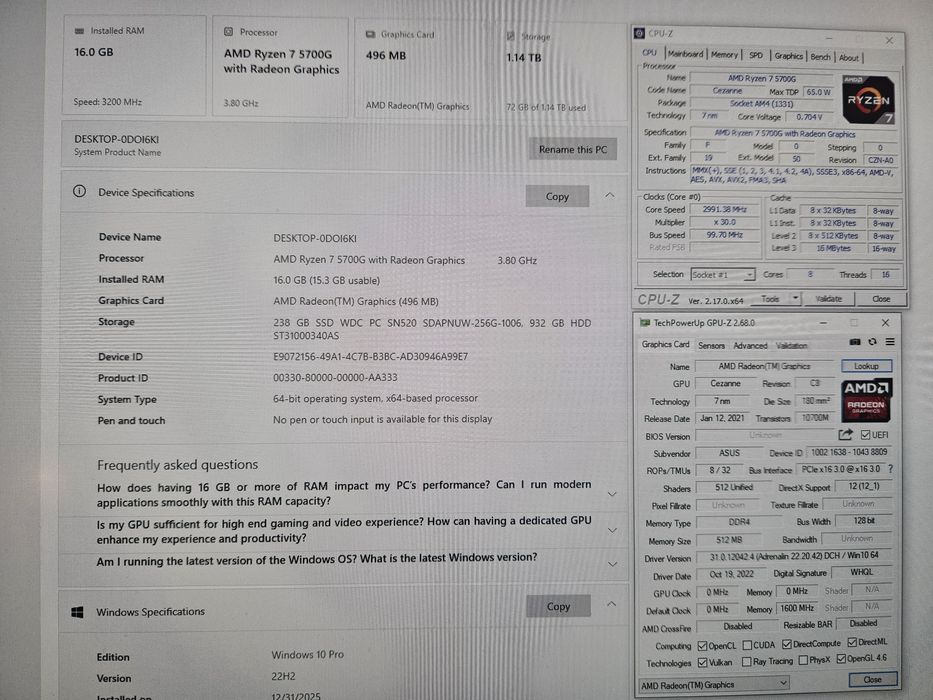Click the Device Specifications info icon
This screenshot has height=700, width=933.
79,191
